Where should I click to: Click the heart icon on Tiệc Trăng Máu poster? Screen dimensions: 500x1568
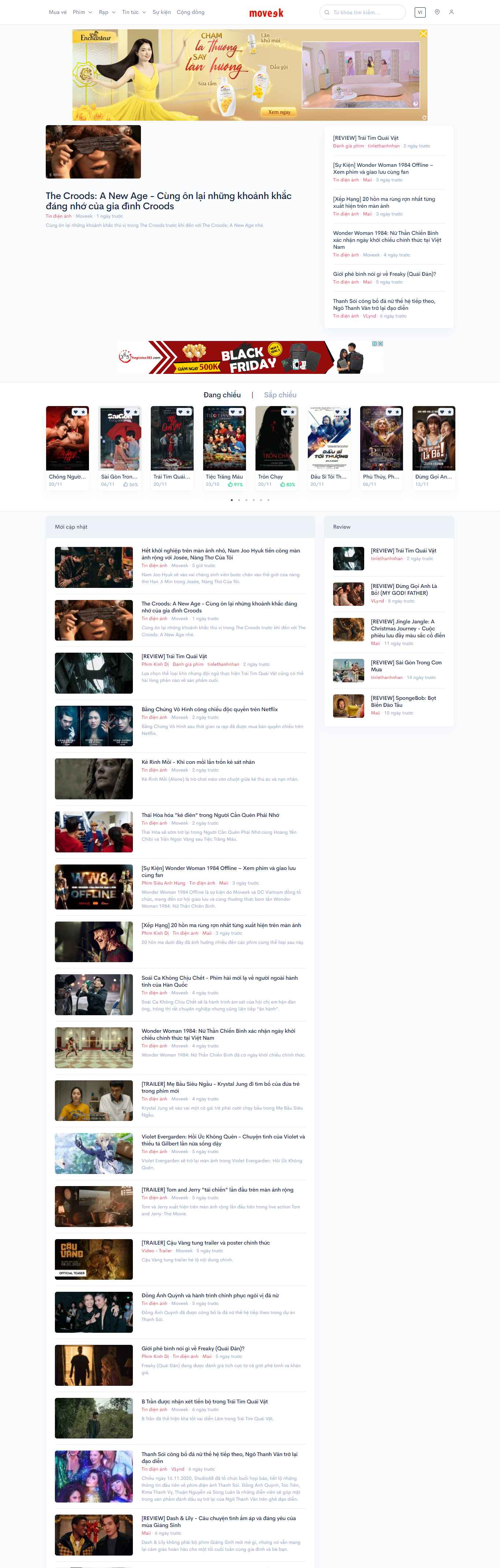tap(233, 412)
